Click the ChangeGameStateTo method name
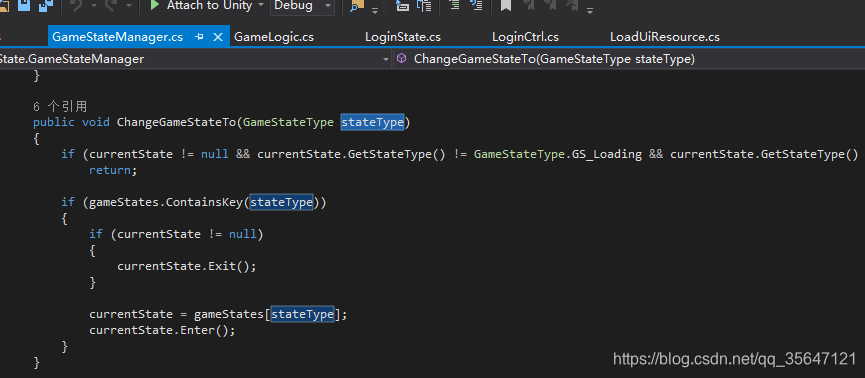The image size is (865, 378). [x=177, y=122]
